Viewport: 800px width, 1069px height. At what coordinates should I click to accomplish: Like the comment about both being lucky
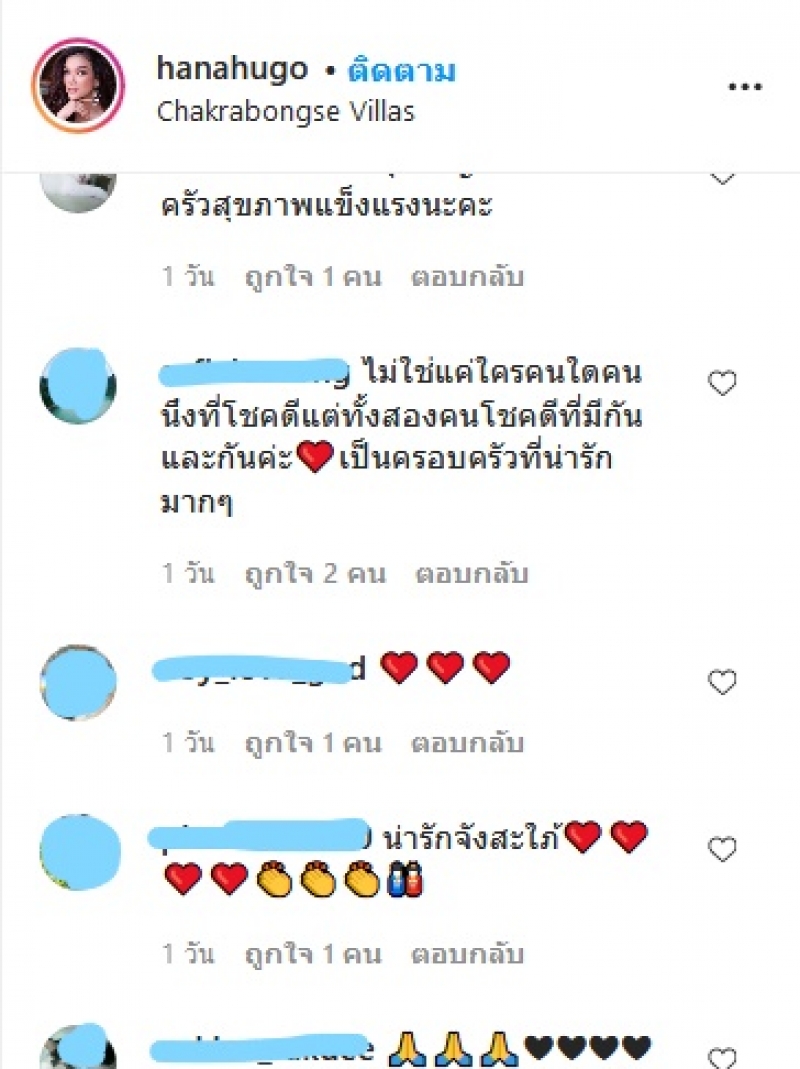coord(722,383)
